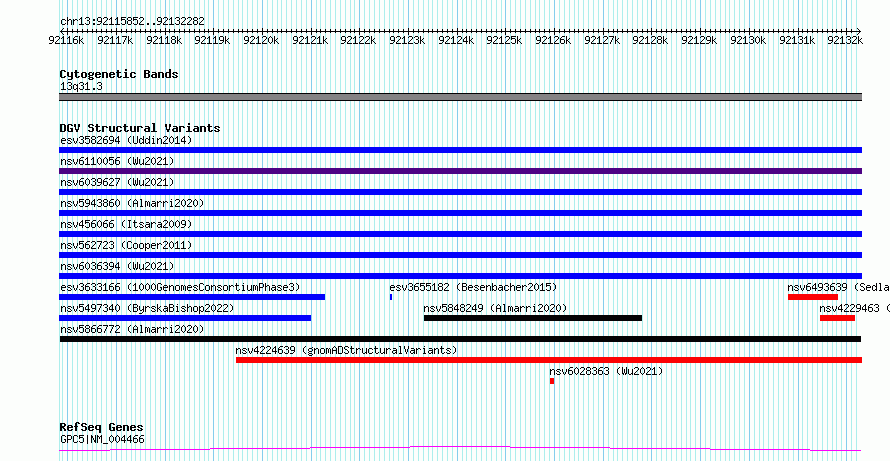The image size is (890, 461).
Task: Click the nsv5848249 (Almarri2020) label
Action: pyautogui.click(x=496, y=308)
